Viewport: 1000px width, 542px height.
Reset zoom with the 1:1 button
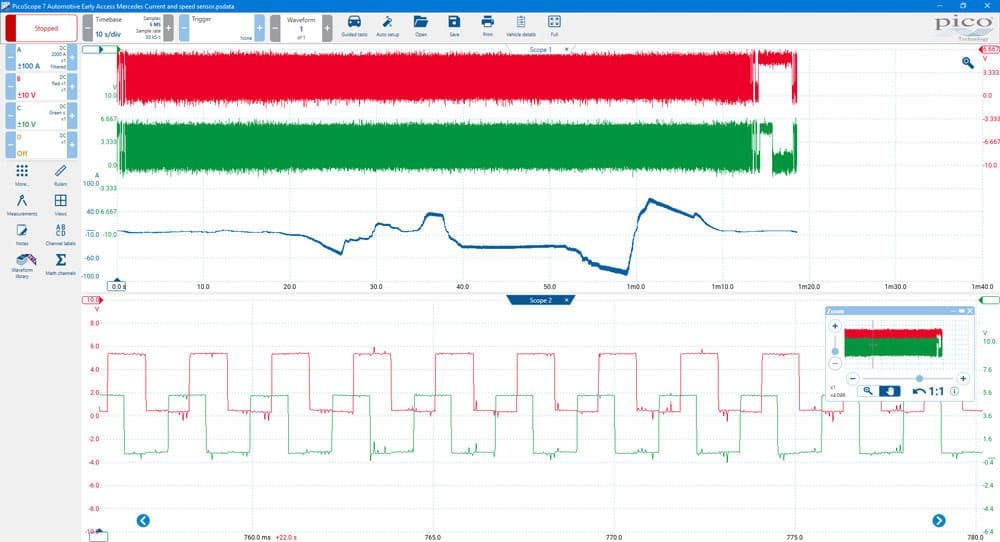coord(929,392)
